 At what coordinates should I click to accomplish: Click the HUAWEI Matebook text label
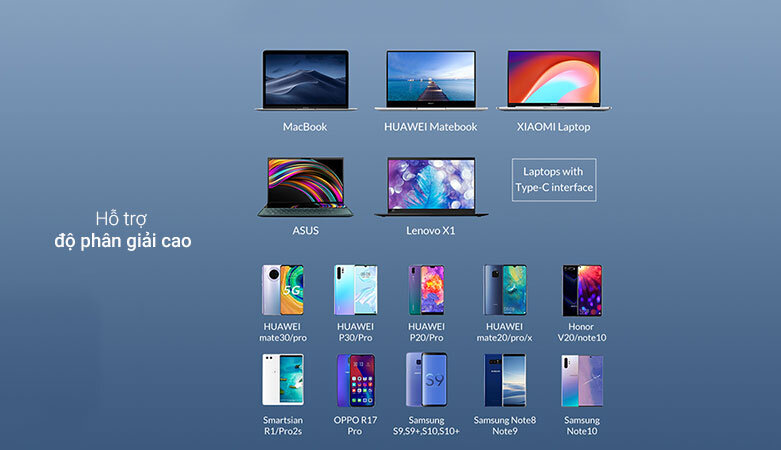431,127
